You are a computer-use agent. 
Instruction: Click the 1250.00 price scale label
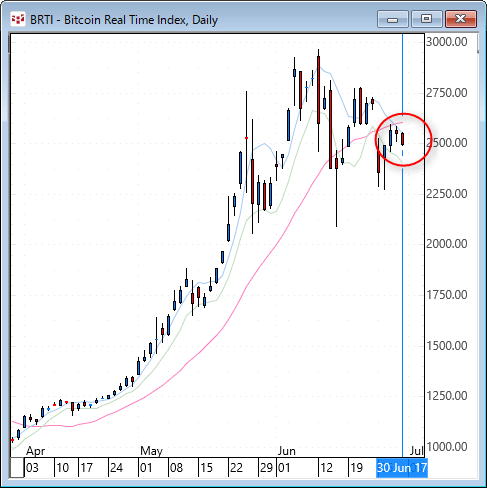[447, 396]
